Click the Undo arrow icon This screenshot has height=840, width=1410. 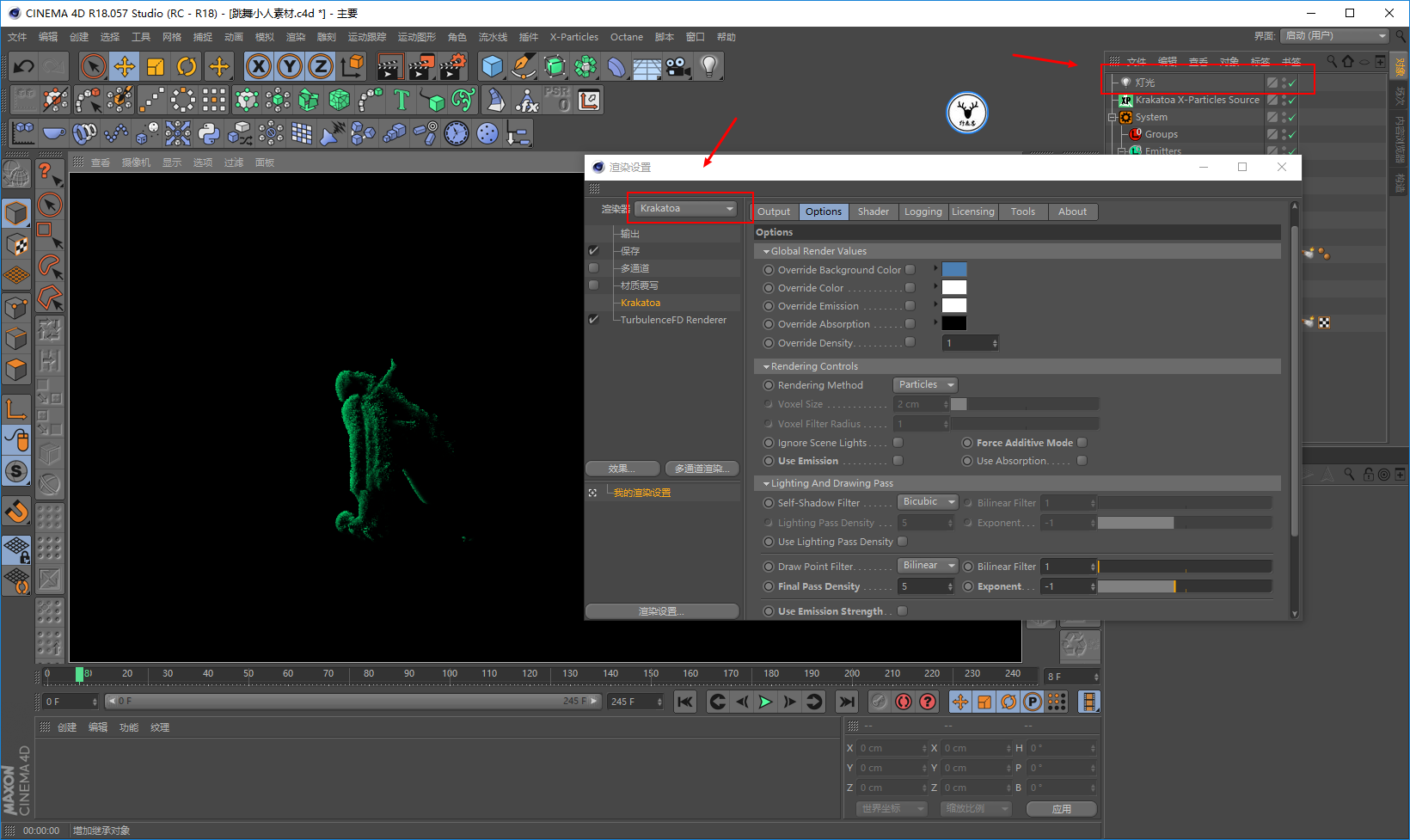[24, 66]
